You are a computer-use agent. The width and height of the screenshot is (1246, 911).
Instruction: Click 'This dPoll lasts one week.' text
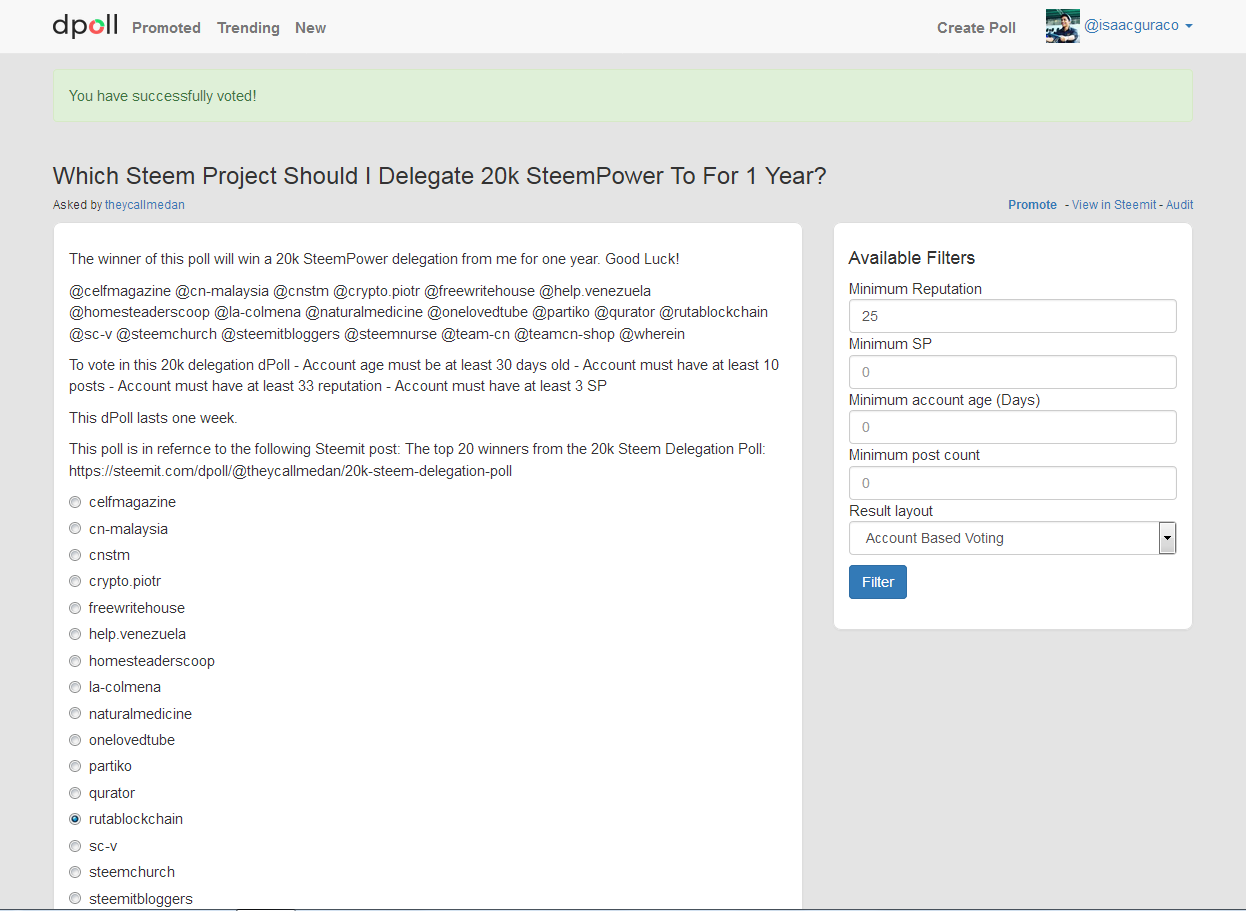click(x=153, y=418)
